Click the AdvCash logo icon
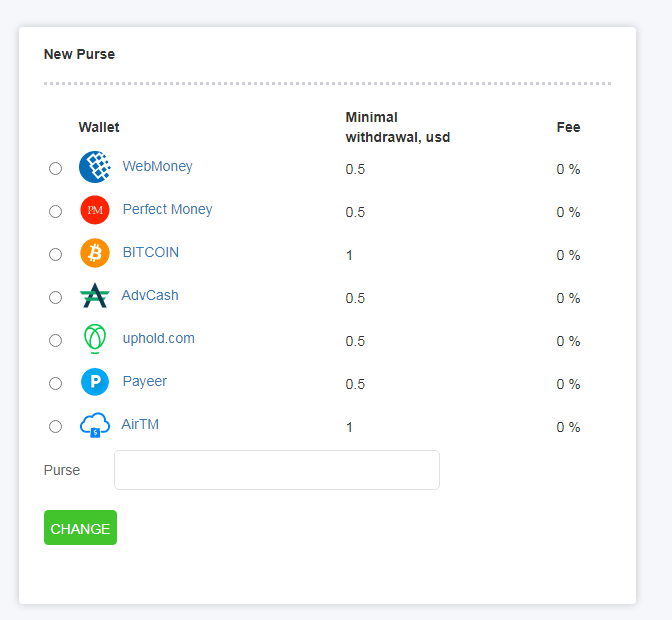672x620 pixels. click(x=94, y=296)
